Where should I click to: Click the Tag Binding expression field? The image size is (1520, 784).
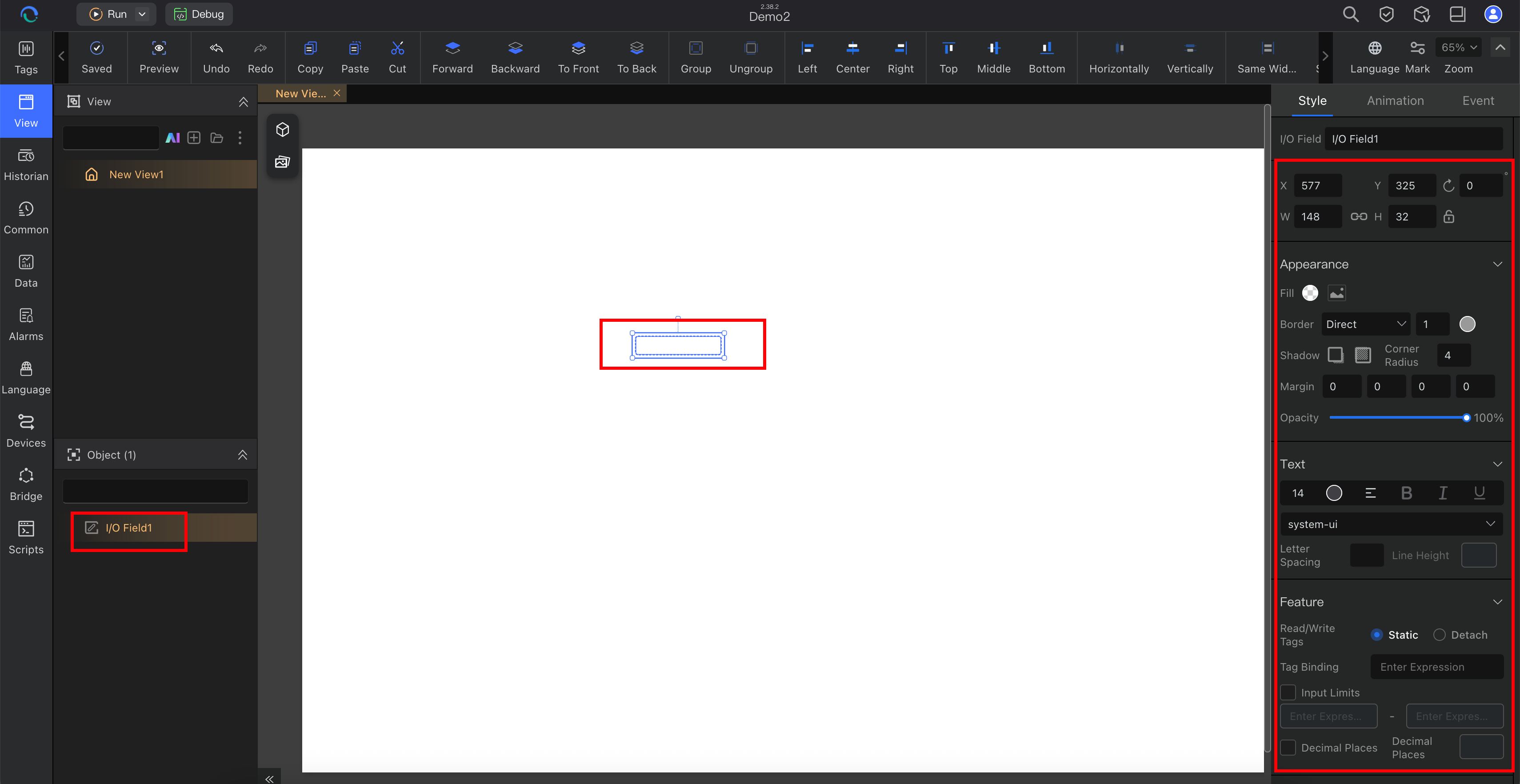1436,667
